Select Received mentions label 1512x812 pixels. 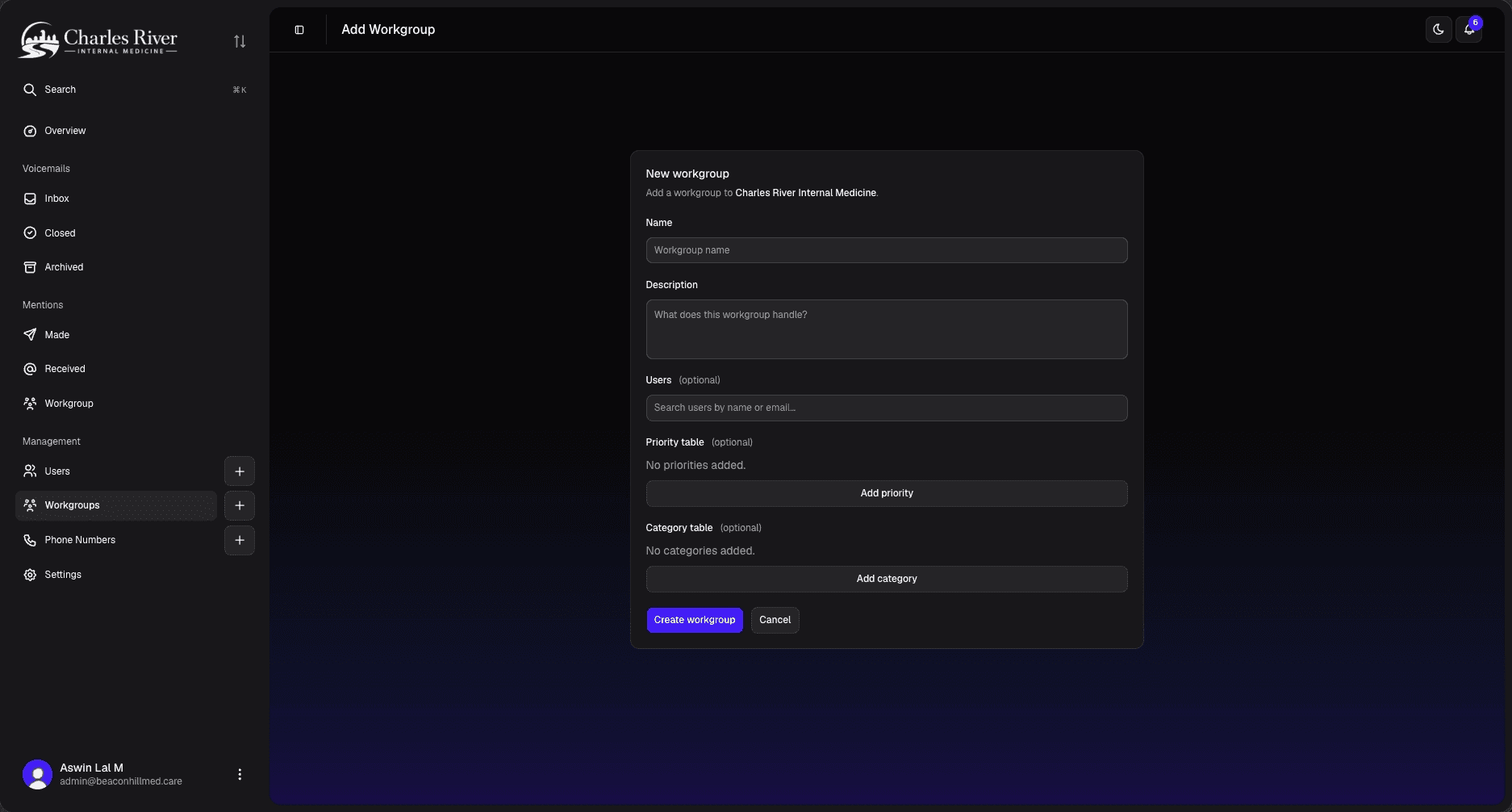click(65, 369)
